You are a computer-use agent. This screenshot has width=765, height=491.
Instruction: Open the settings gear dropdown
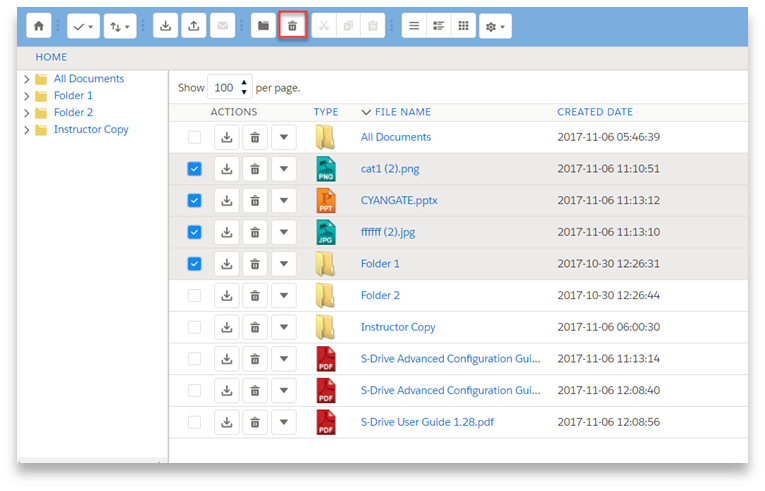pyautogui.click(x=495, y=26)
